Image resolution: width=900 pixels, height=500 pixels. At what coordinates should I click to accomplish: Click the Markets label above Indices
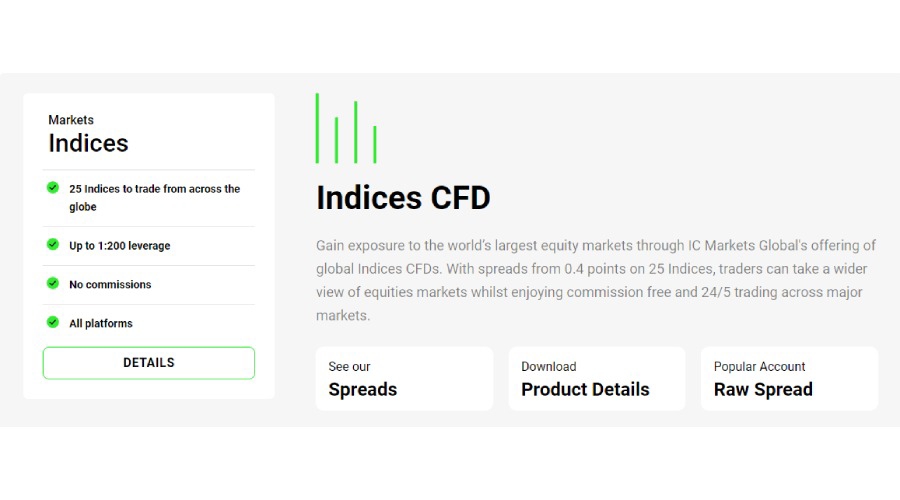(x=71, y=120)
